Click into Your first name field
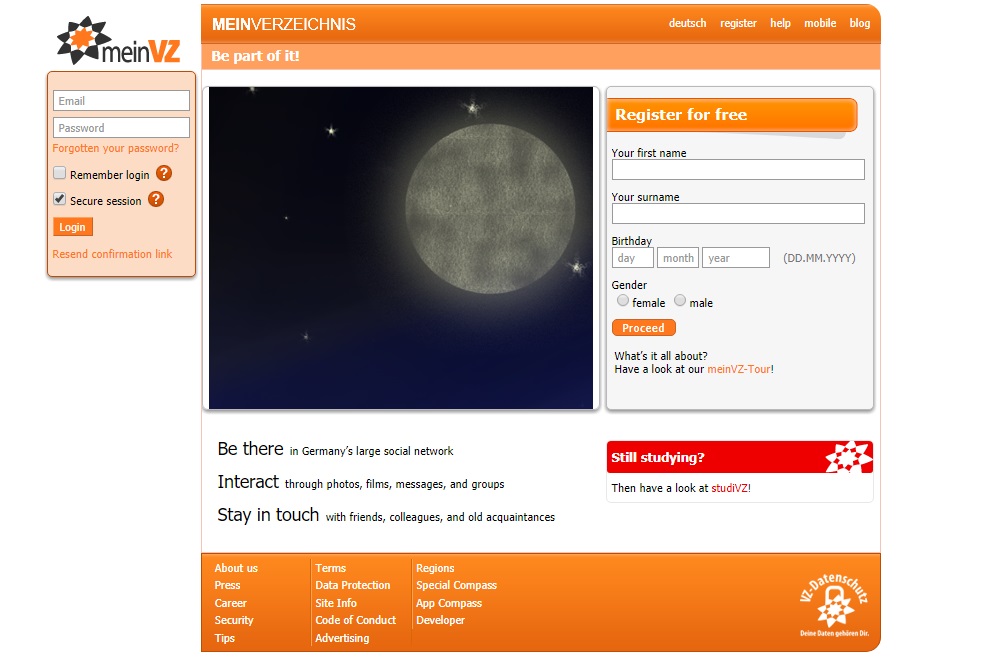This screenshot has height=658, width=995. pyautogui.click(x=738, y=169)
